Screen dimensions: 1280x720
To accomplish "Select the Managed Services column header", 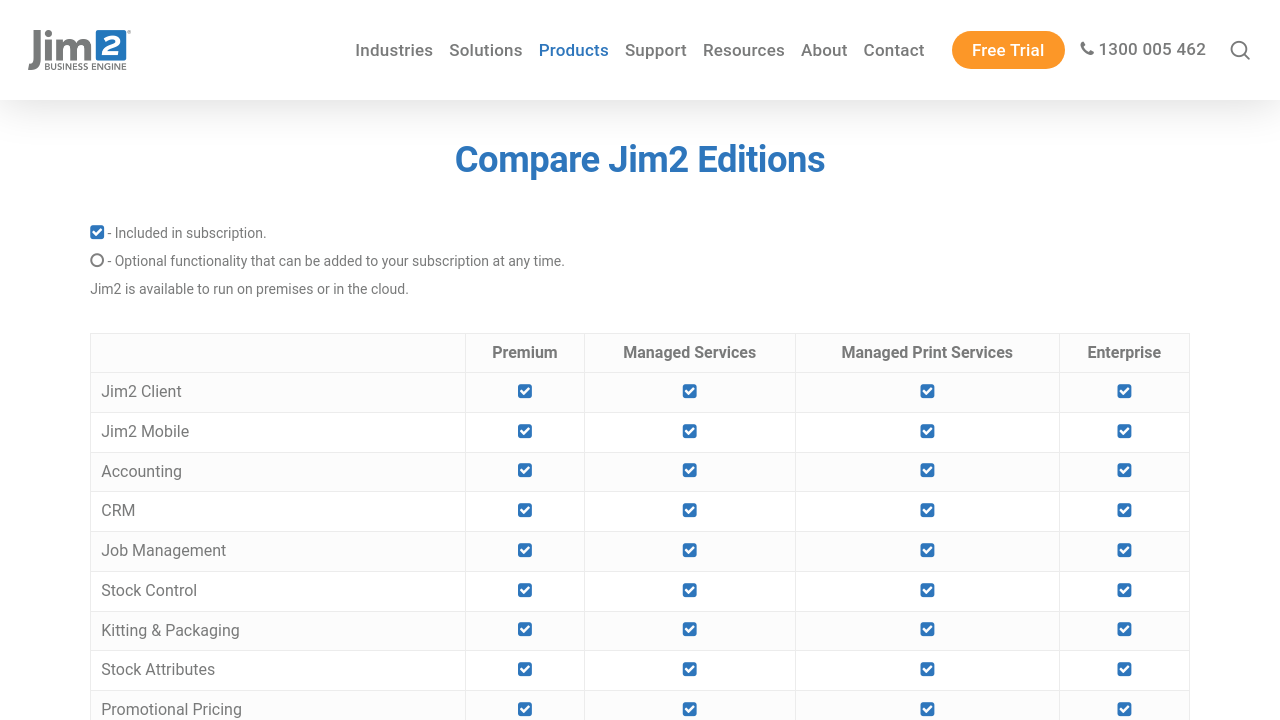I will click(x=690, y=352).
